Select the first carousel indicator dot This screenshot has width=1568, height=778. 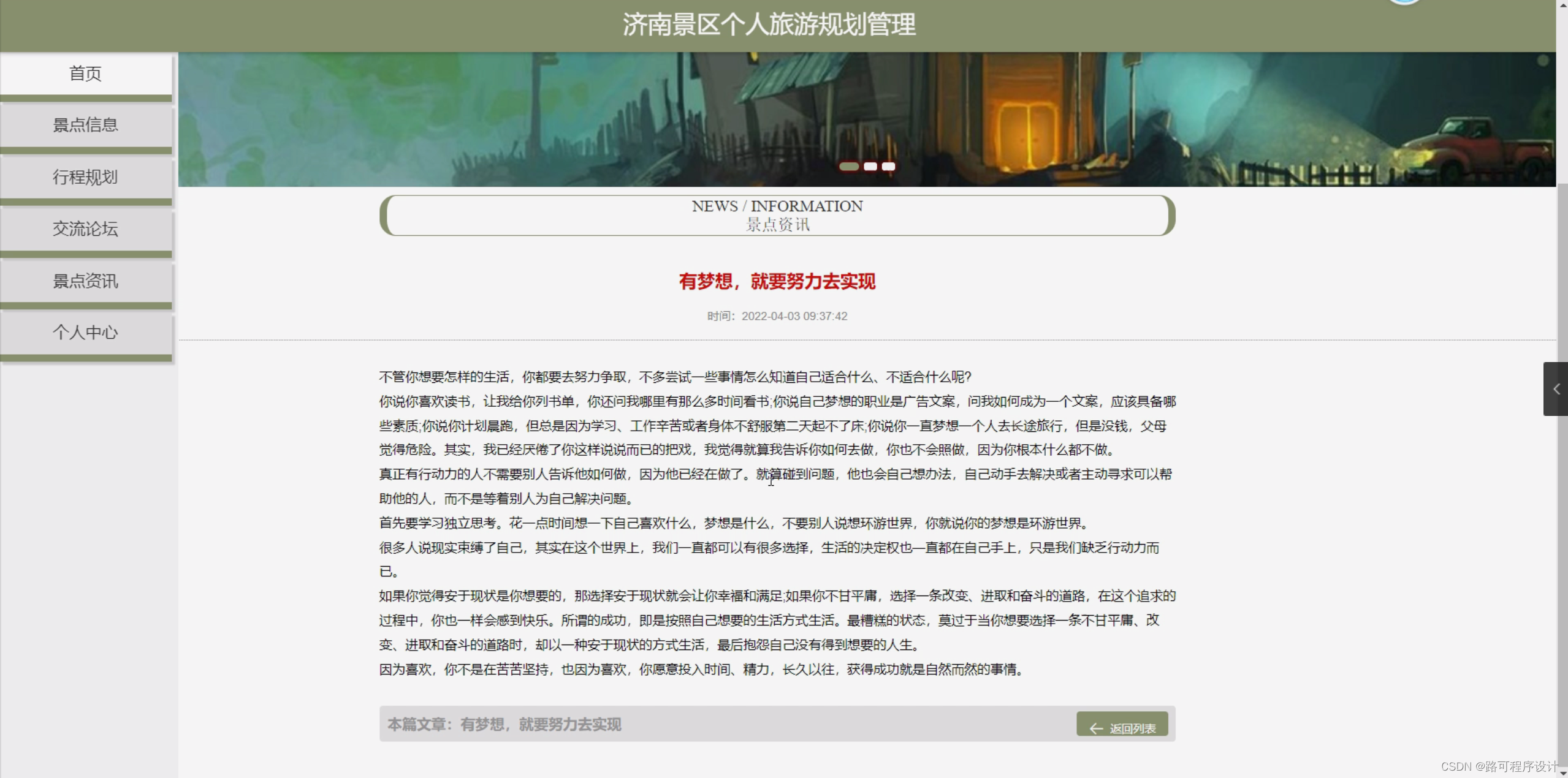(848, 167)
